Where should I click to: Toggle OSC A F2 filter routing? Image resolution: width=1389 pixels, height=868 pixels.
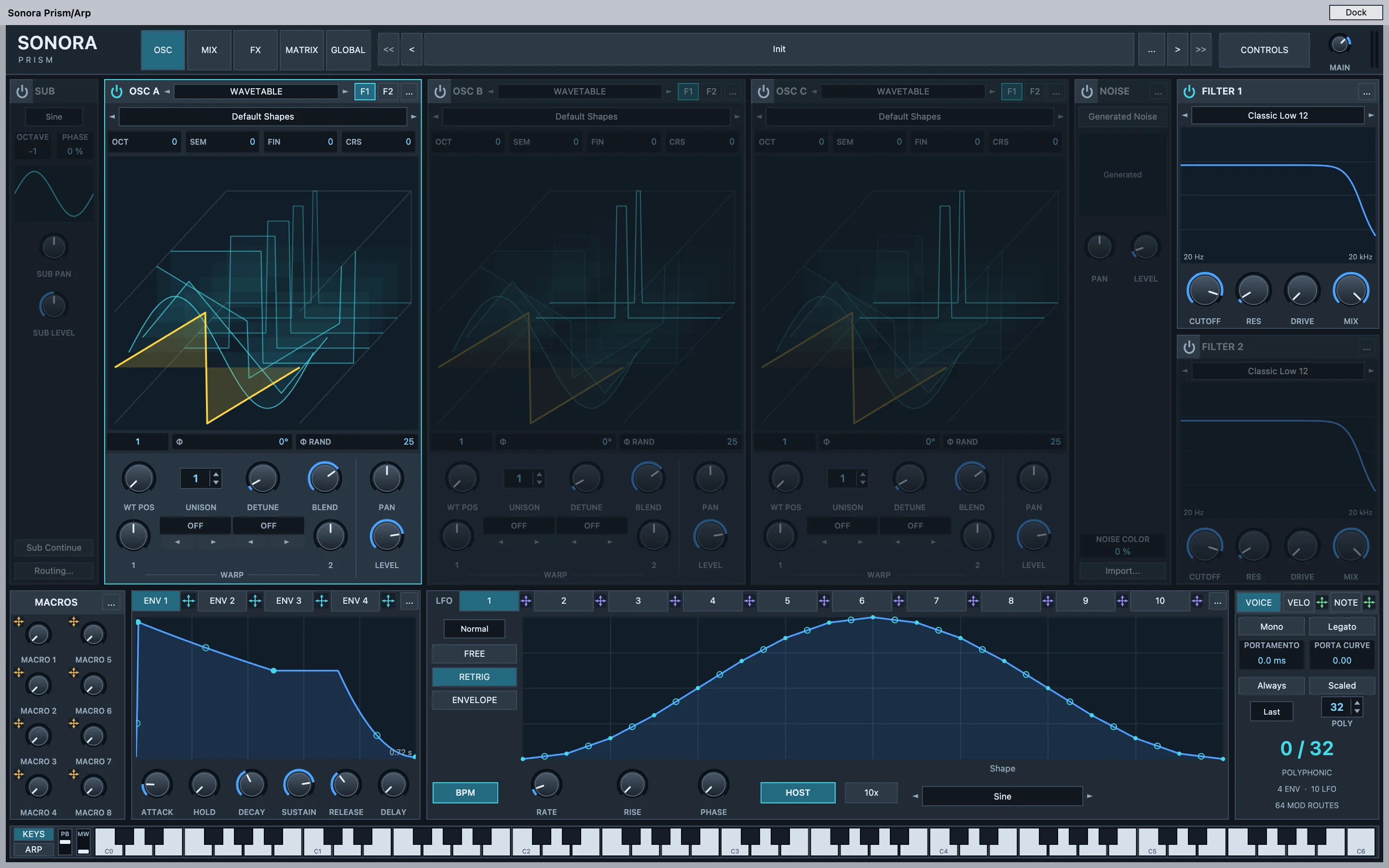(388, 91)
